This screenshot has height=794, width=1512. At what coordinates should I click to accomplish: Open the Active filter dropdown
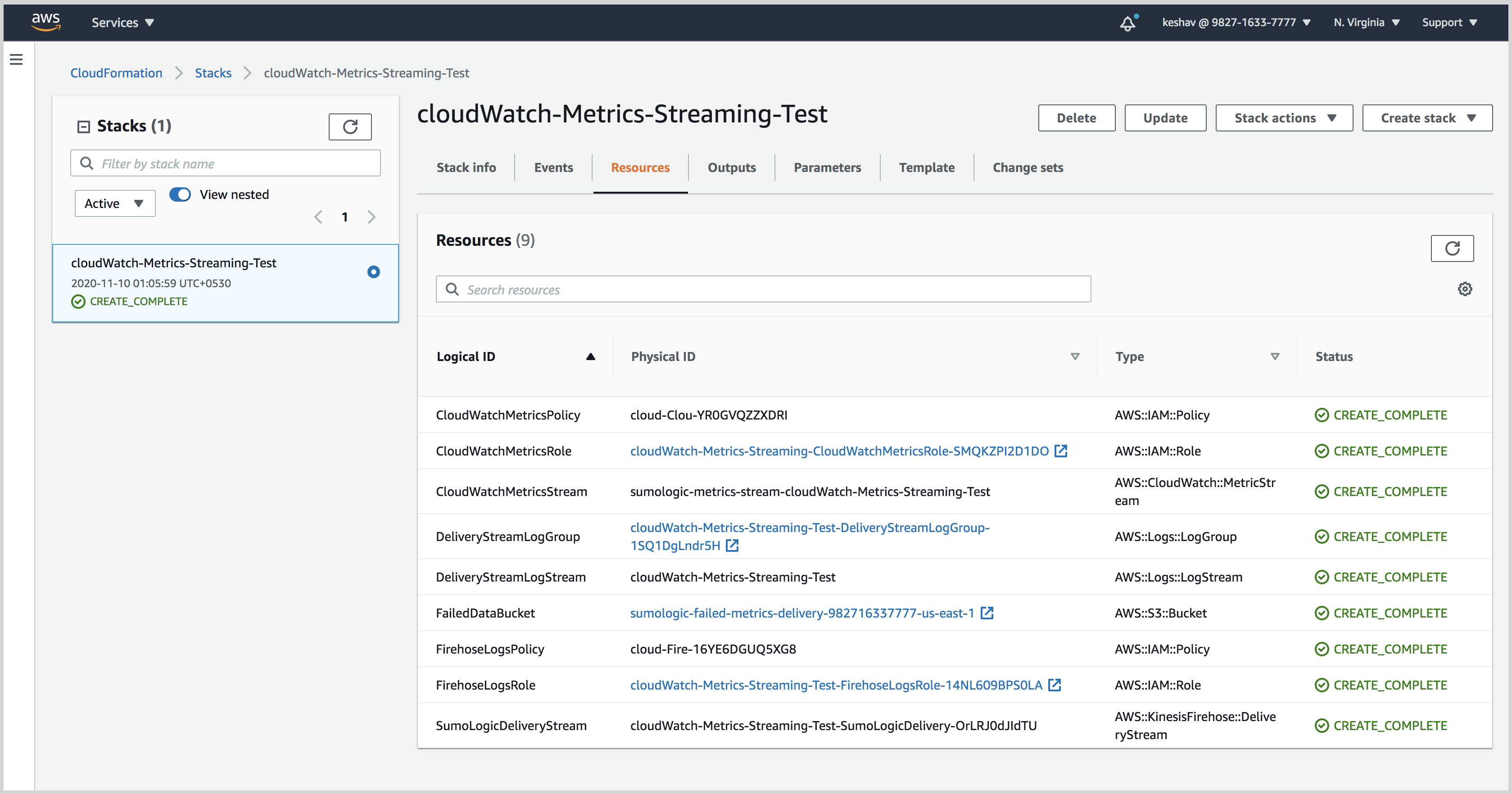[x=114, y=203]
